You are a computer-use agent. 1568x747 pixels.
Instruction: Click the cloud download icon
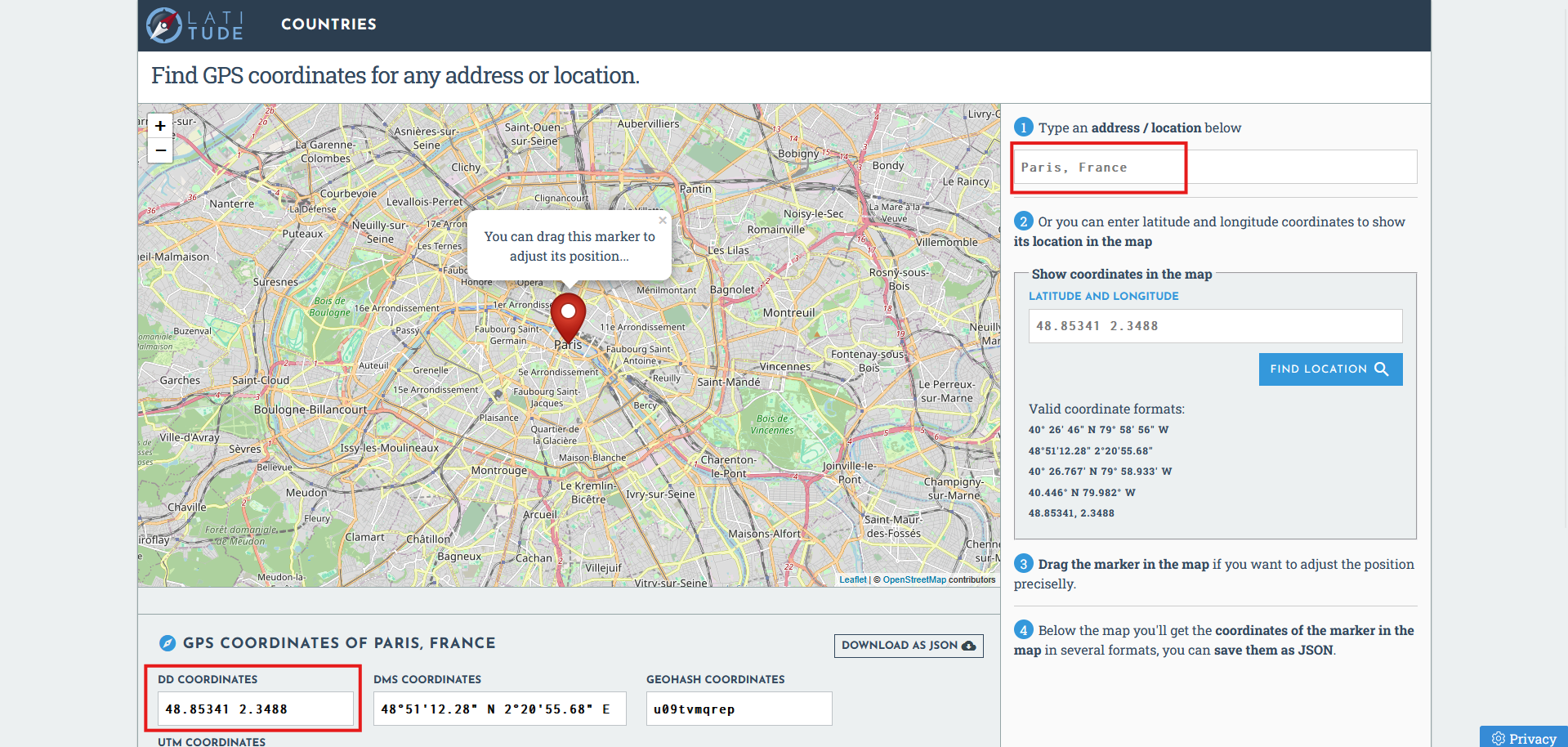coord(969,646)
